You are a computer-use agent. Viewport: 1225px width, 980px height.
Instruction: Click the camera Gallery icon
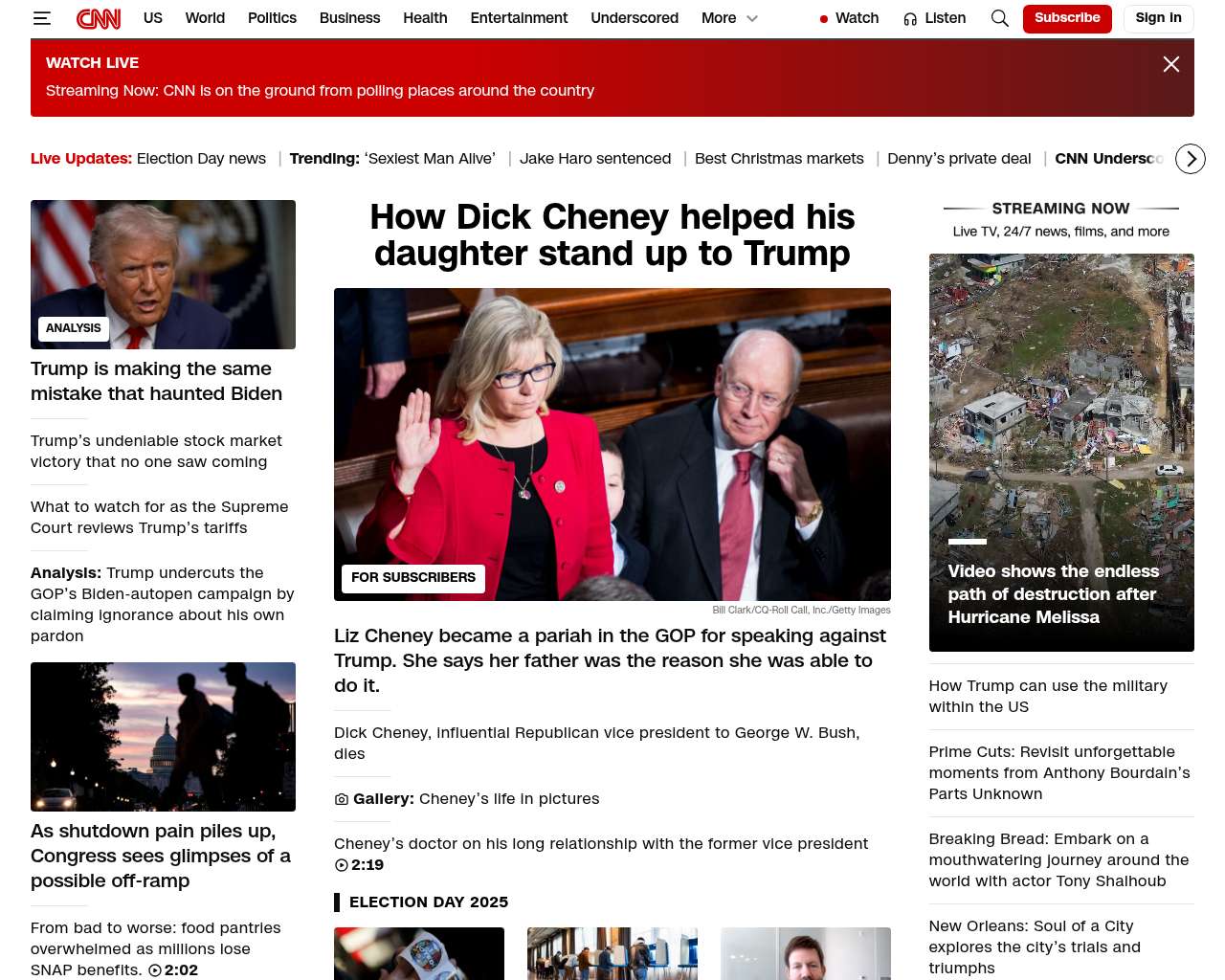pyautogui.click(x=342, y=799)
